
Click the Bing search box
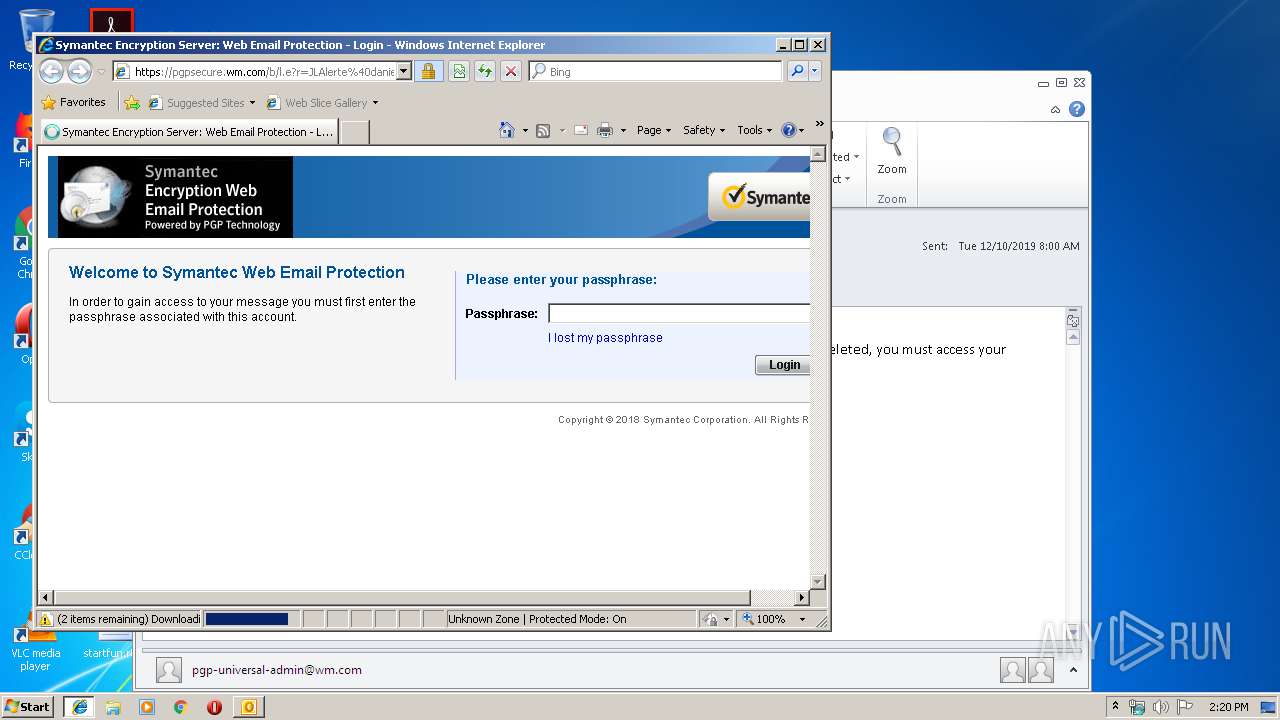coord(656,71)
